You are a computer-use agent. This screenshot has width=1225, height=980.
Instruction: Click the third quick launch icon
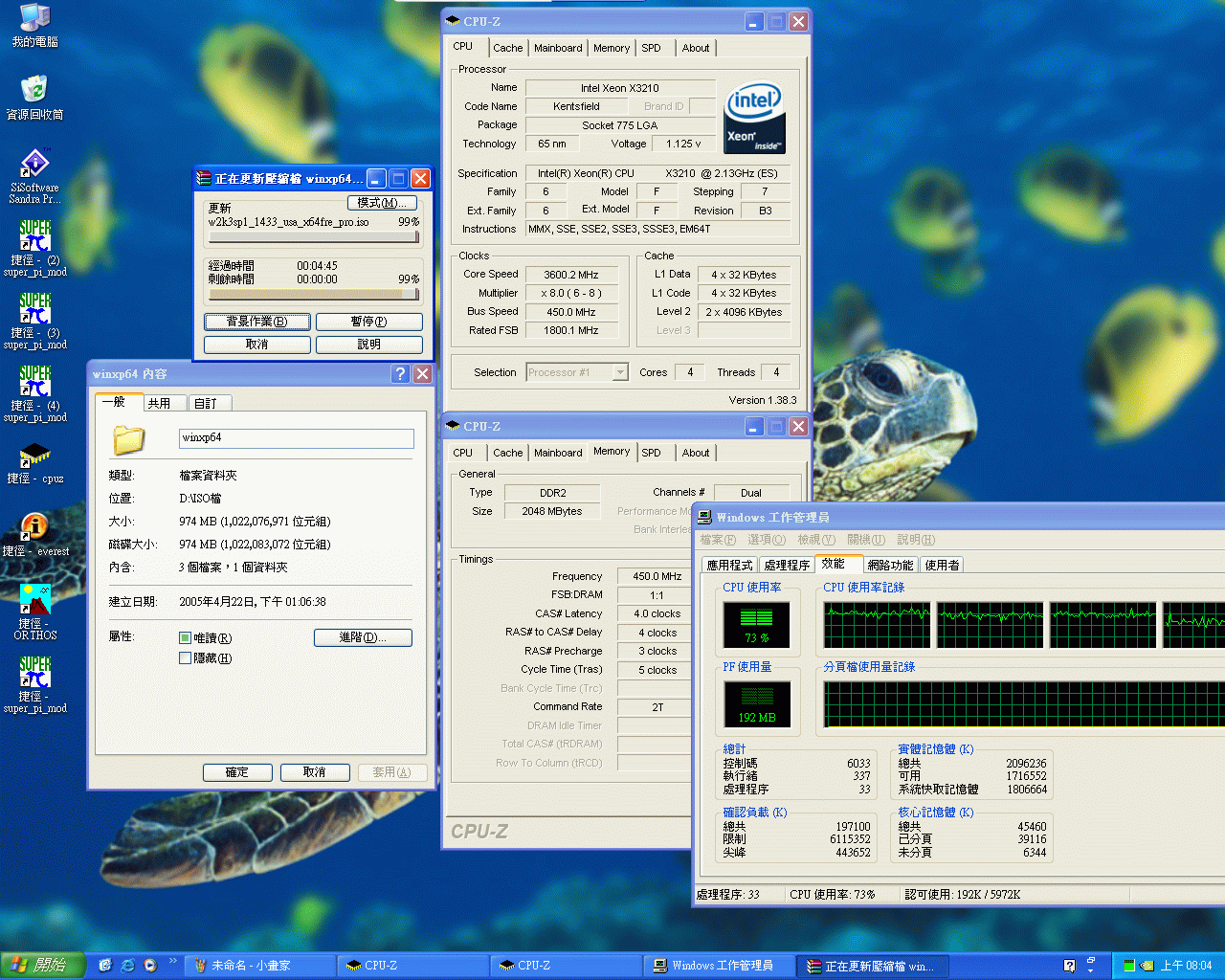click(x=150, y=966)
